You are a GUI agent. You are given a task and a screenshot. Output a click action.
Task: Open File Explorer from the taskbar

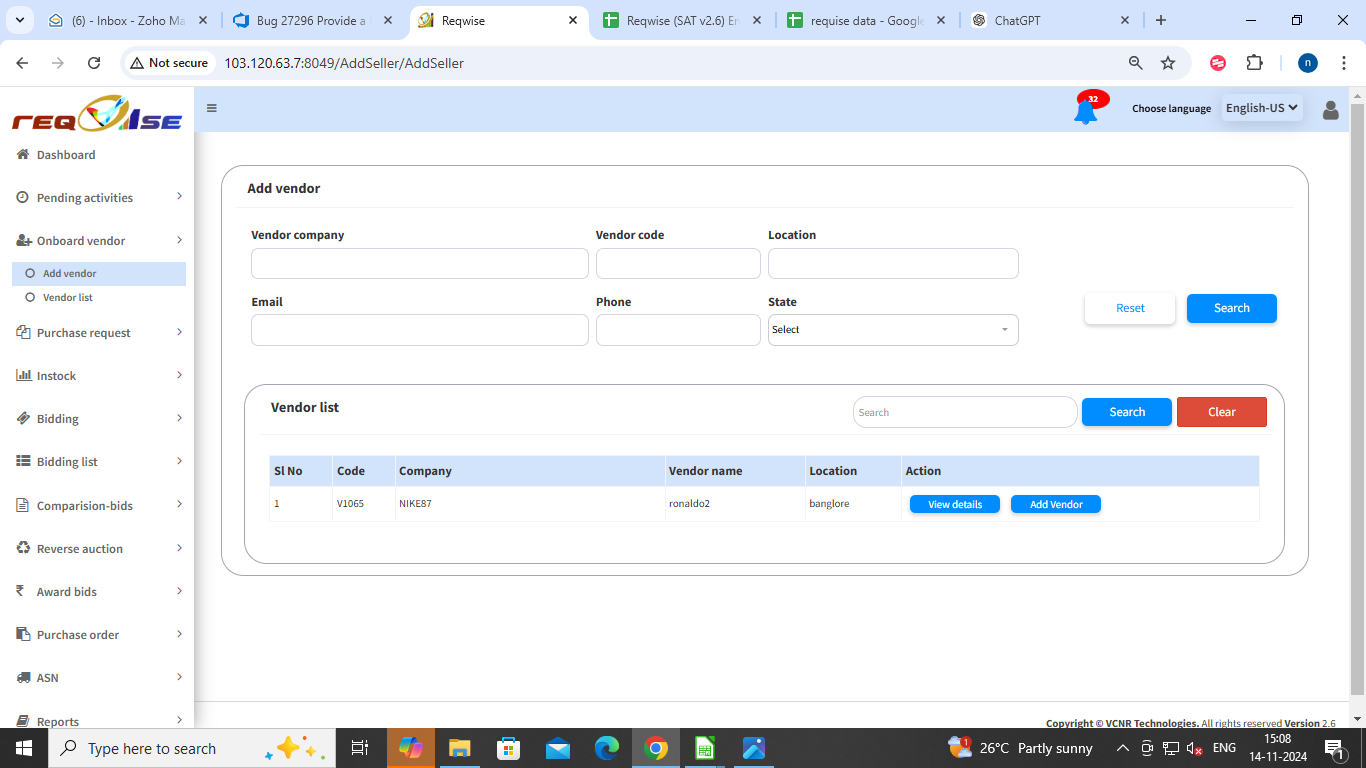(459, 748)
